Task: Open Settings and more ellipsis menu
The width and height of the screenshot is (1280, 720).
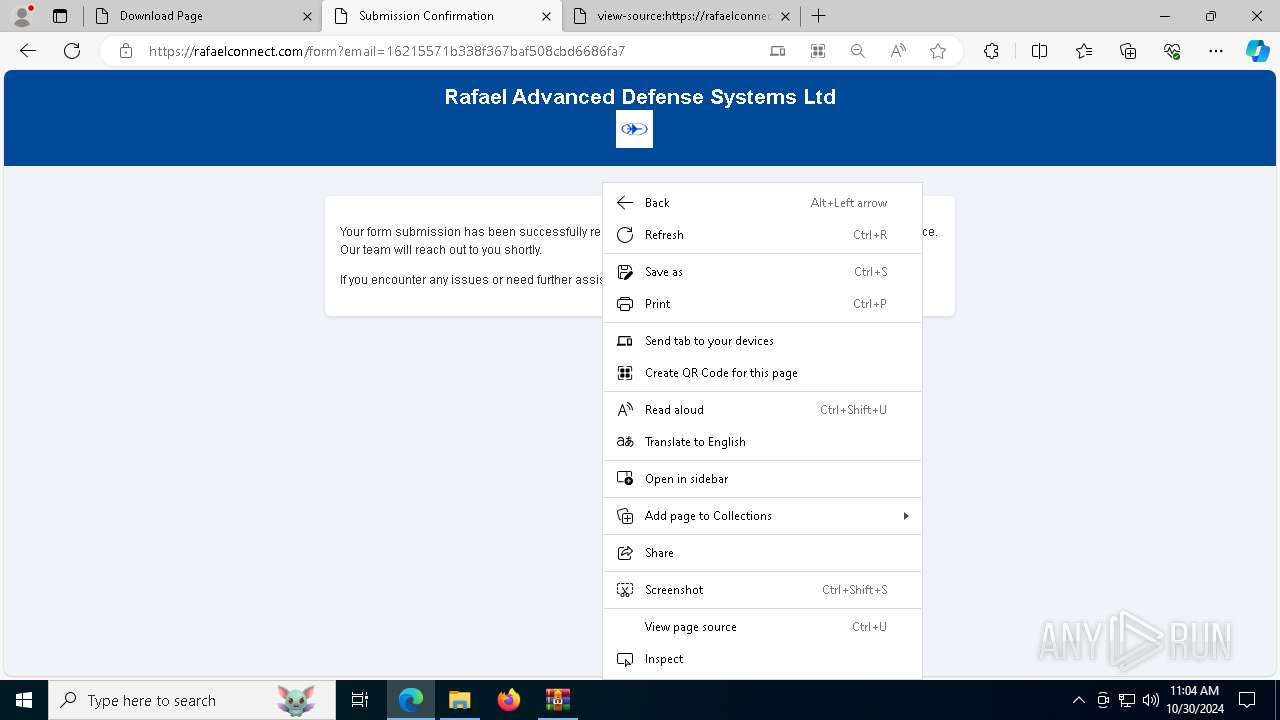Action: 1216,51
